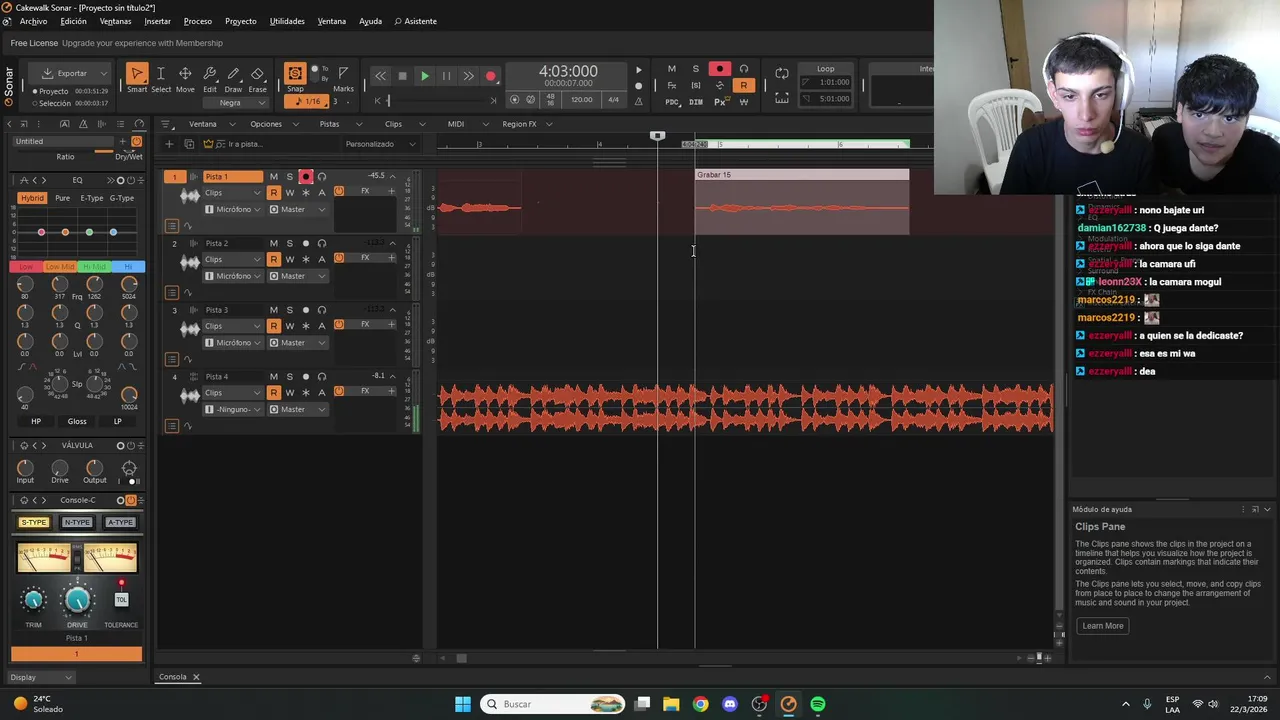Viewport: 1280px width, 720px height.
Task: Click Learn More in help module
Action: pos(1103,626)
